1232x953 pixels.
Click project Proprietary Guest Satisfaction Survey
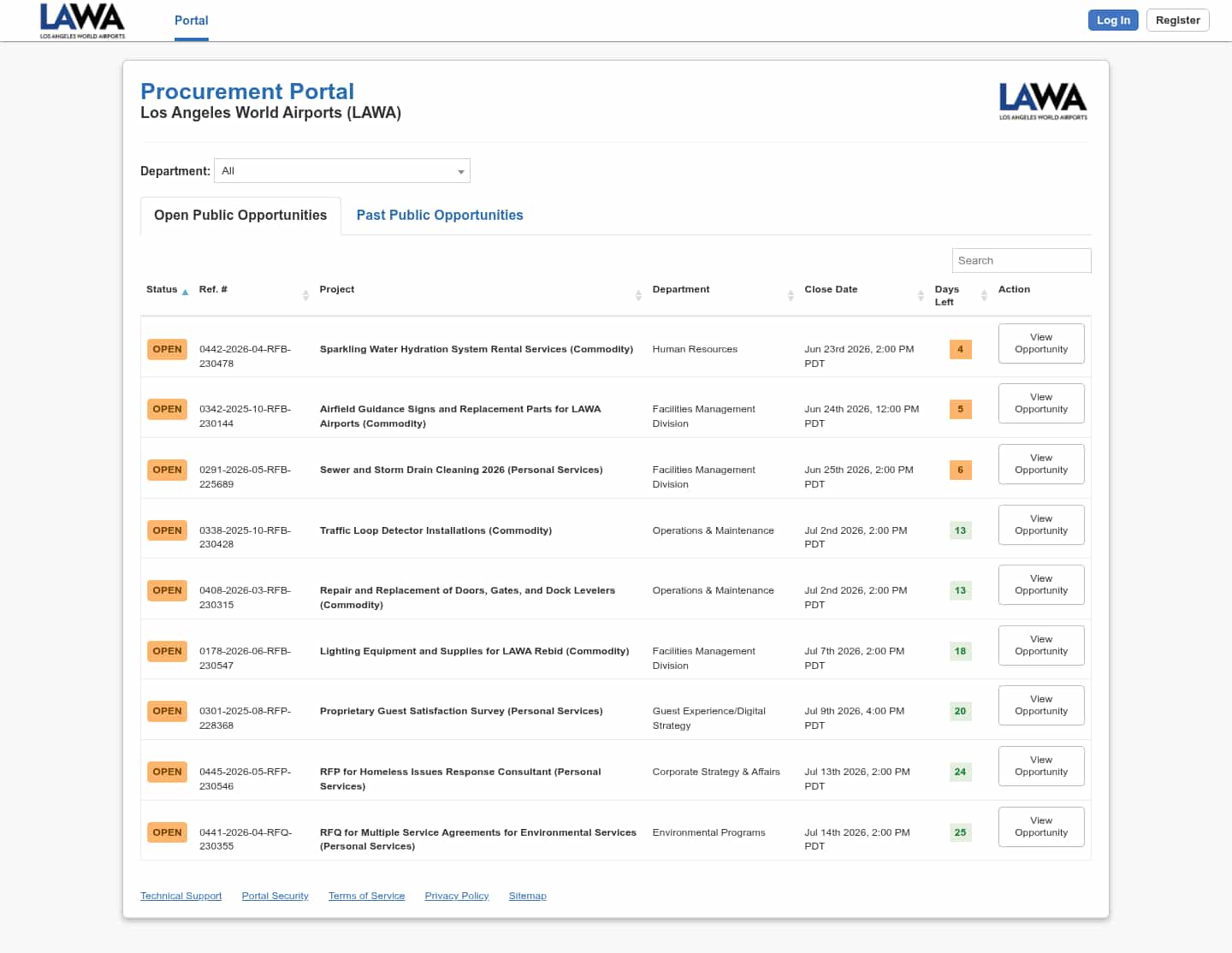pyautogui.click(x=461, y=711)
